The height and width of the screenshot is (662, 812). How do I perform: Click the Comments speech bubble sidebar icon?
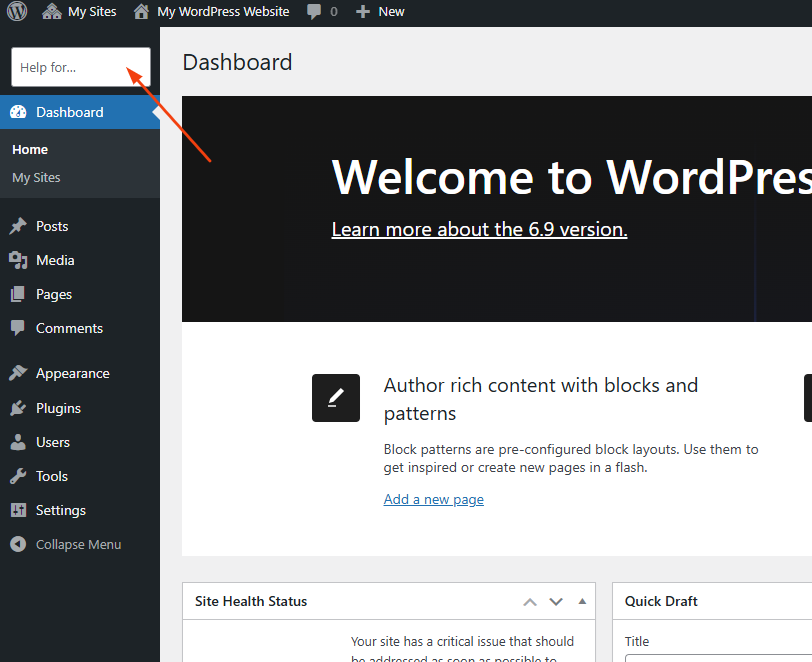(18, 328)
